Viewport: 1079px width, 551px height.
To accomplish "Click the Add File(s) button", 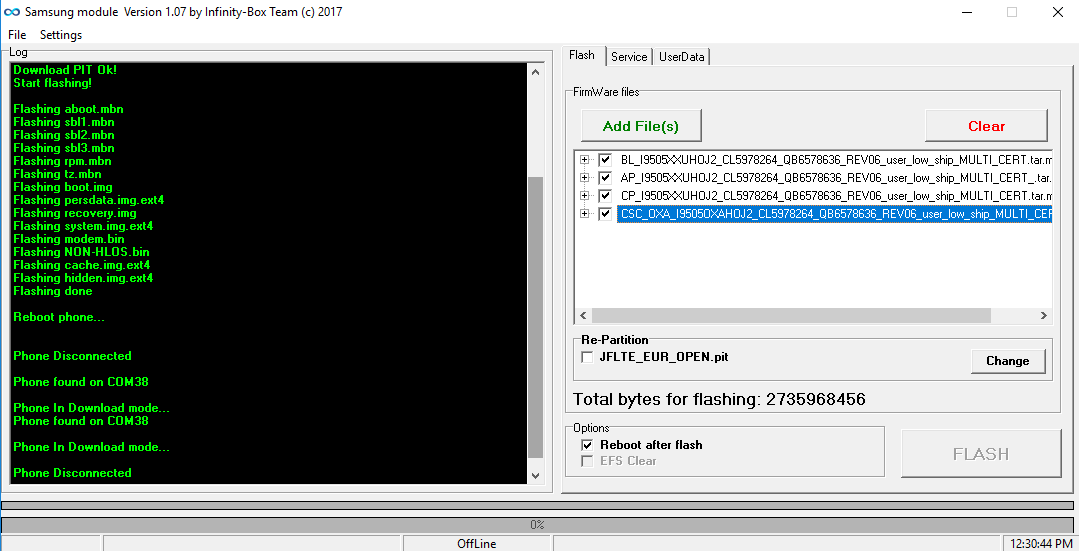I will point(641,126).
